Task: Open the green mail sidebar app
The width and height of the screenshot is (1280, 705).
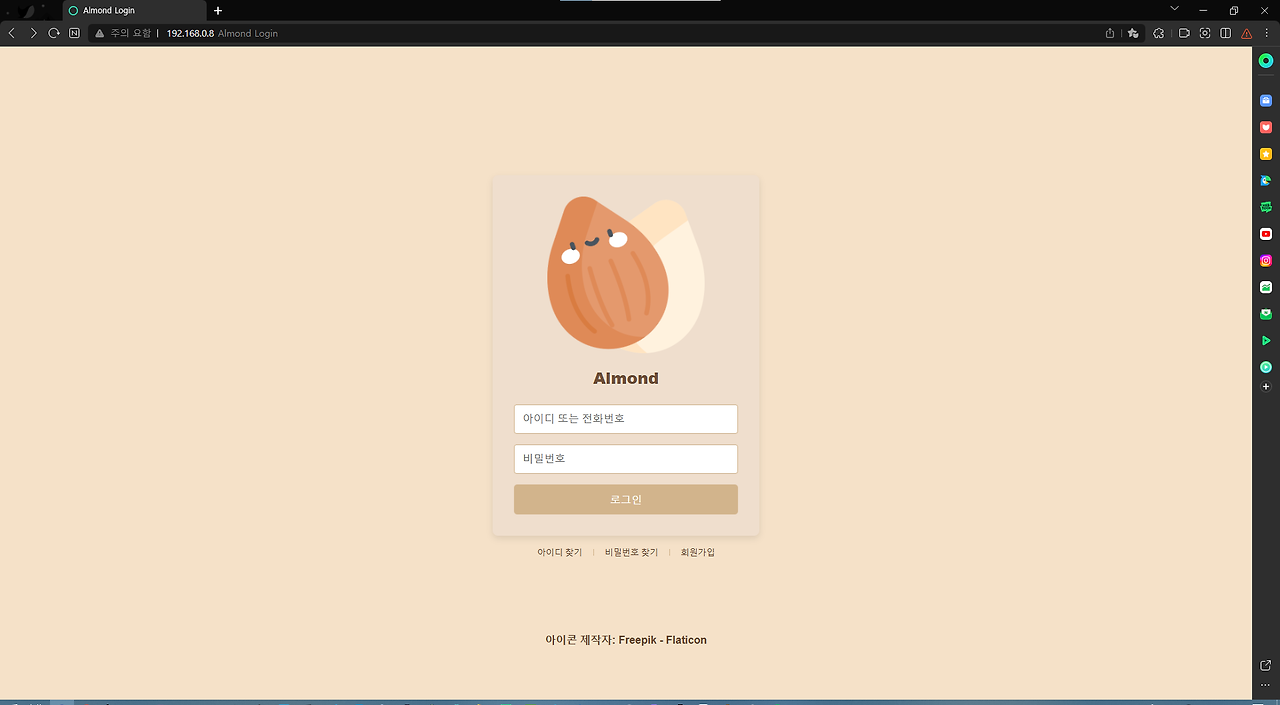Action: coord(1266,314)
